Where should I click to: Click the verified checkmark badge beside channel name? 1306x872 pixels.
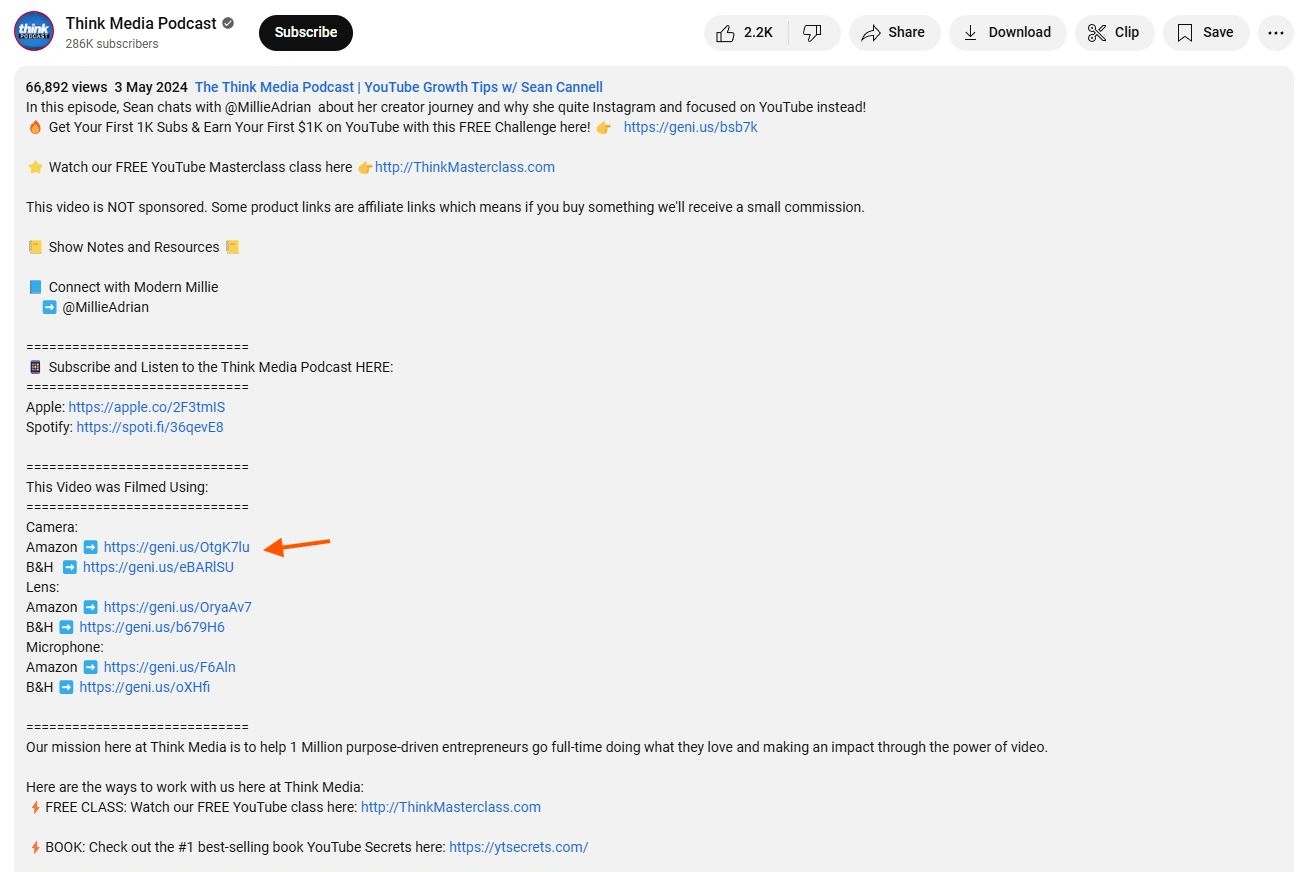click(x=228, y=23)
